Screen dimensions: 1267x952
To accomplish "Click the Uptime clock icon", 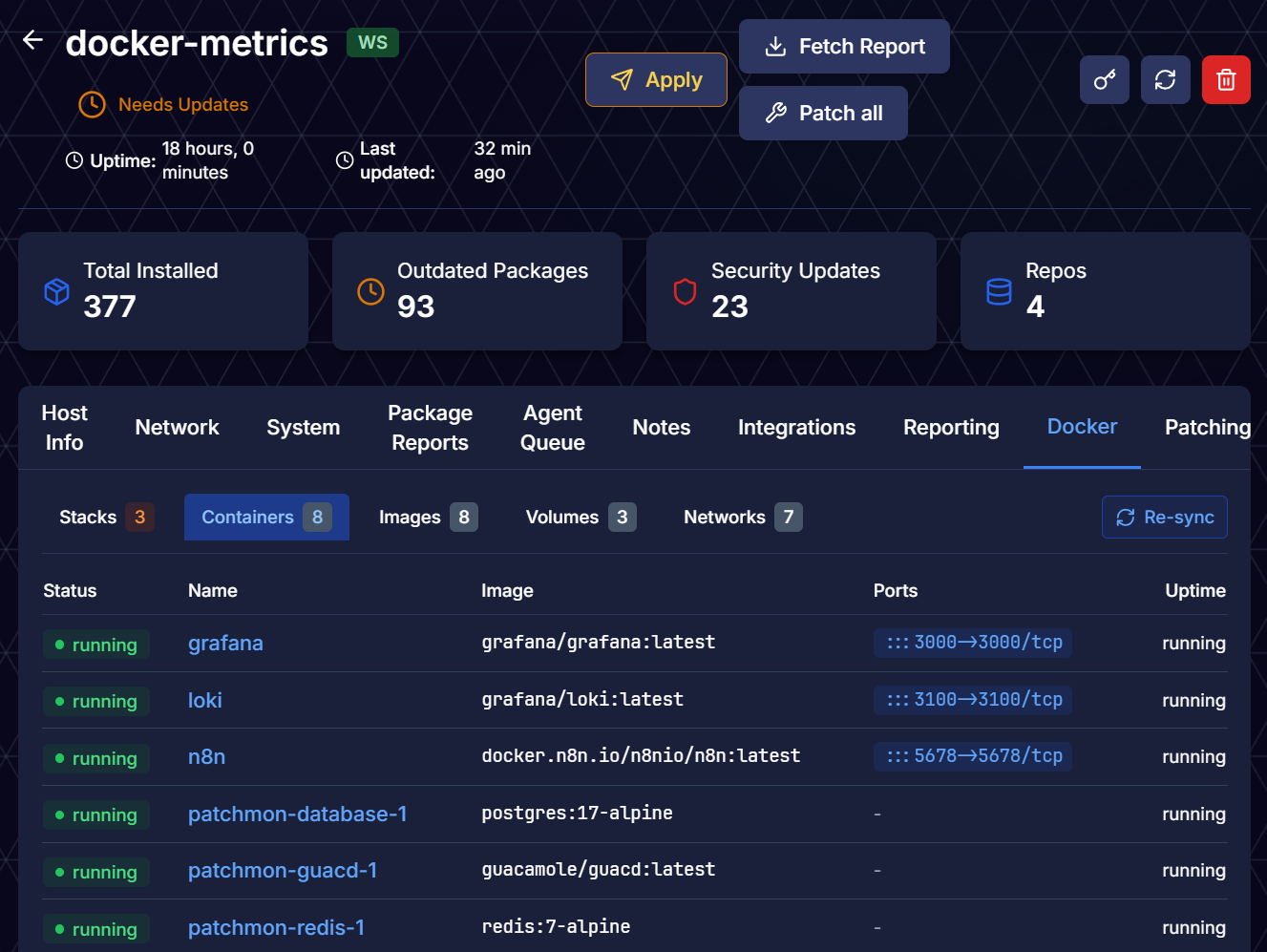I will tap(74, 160).
